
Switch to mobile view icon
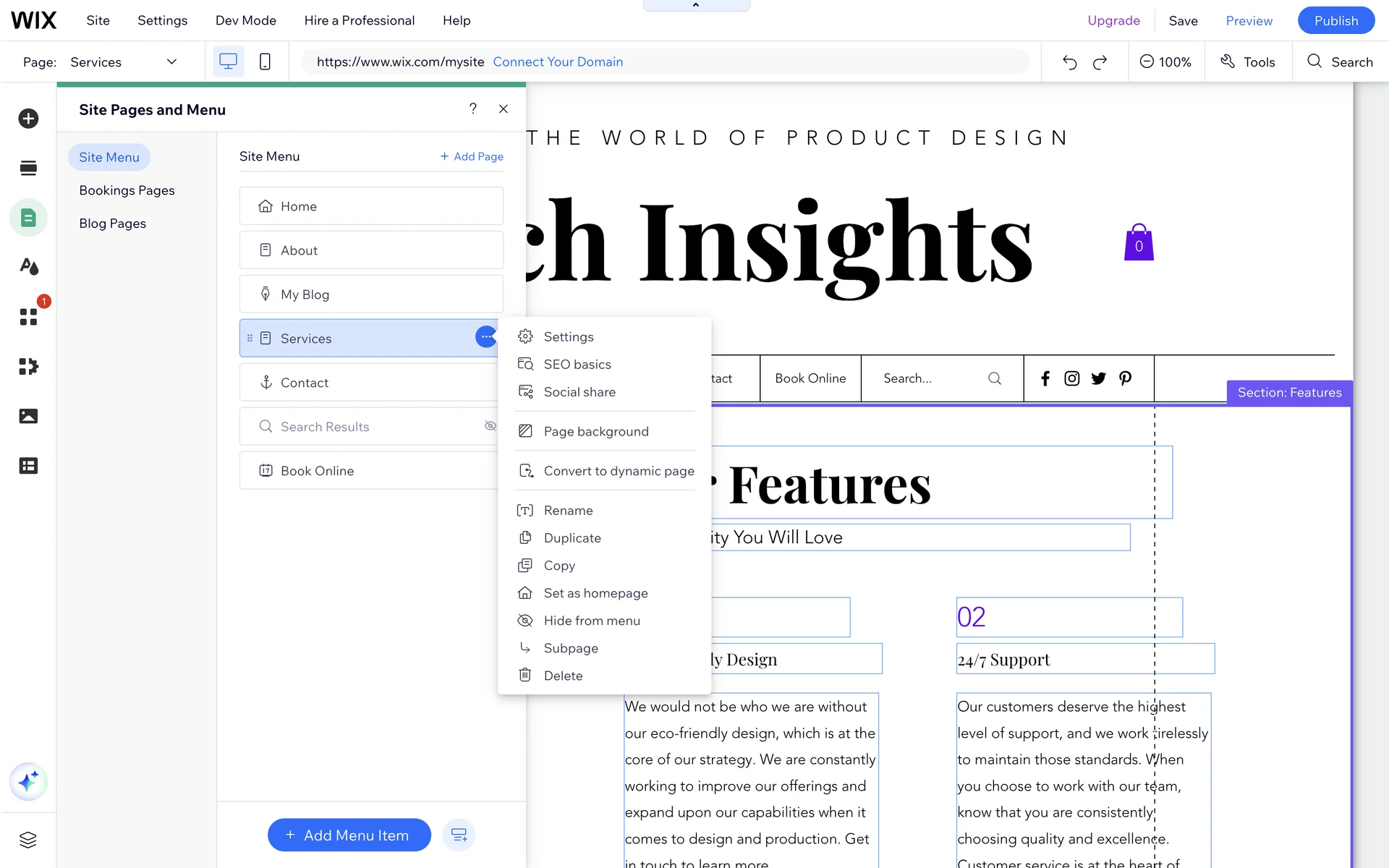tap(265, 61)
